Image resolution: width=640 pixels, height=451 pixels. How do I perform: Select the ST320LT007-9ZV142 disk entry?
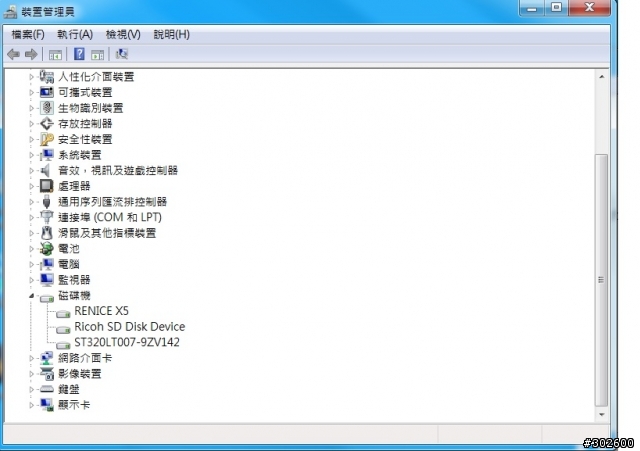[x=127, y=342]
